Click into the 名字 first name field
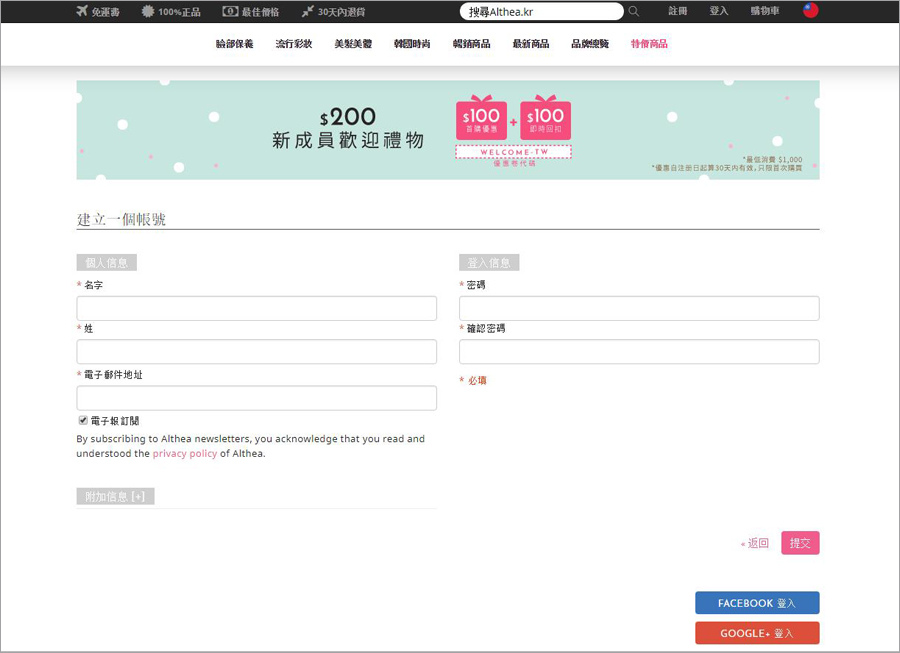Image resolution: width=900 pixels, height=653 pixels. [x=257, y=308]
